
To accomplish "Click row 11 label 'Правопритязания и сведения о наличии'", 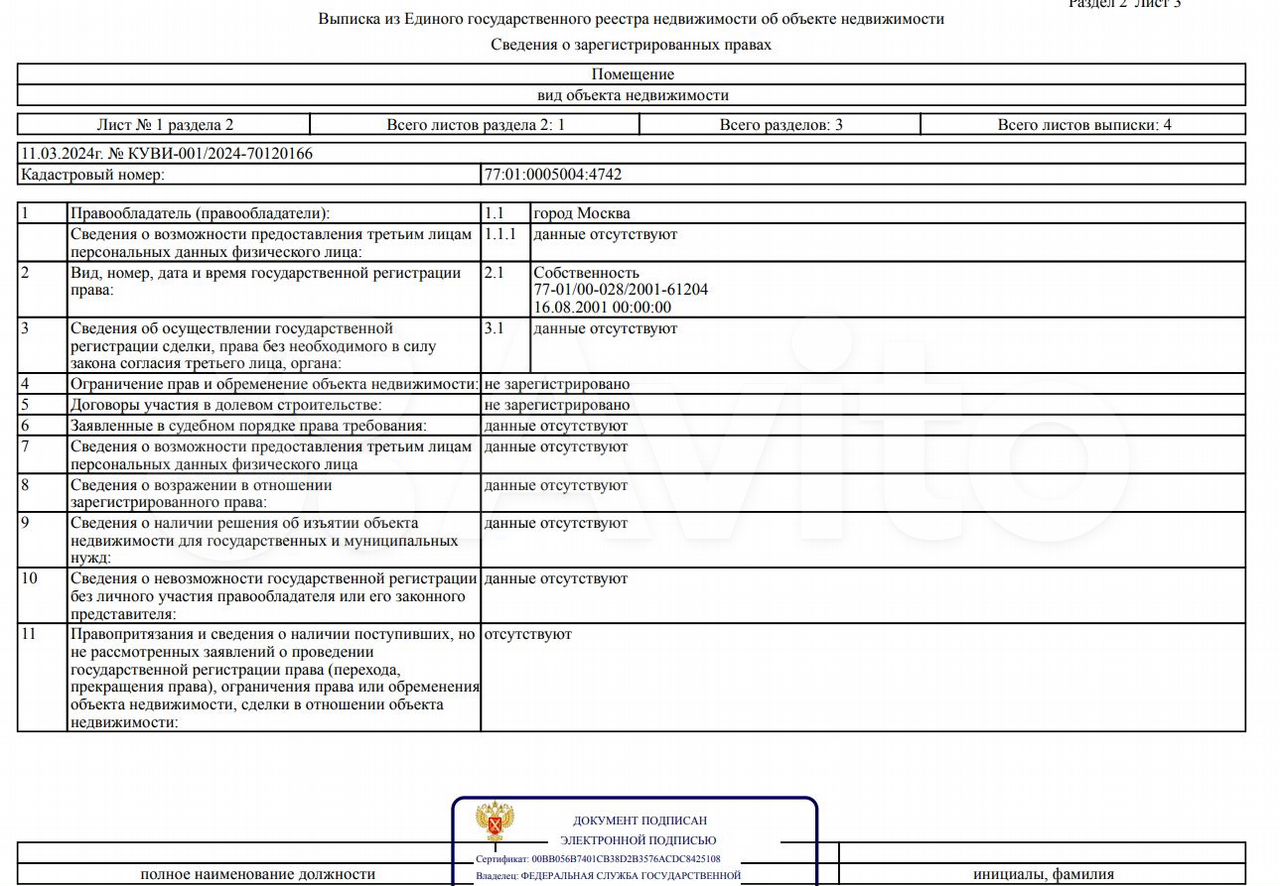I will tap(275, 679).
